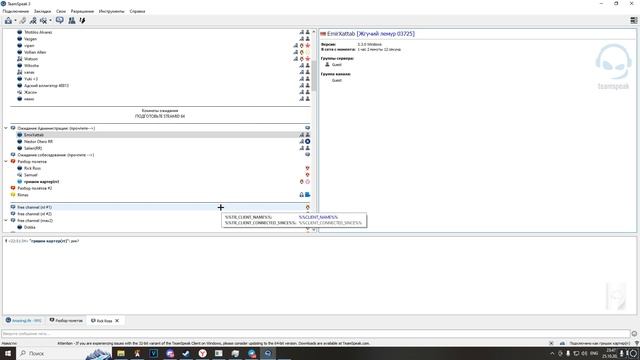Select user Yuki <3
The width and height of the screenshot is (640, 360).
click(31, 79)
